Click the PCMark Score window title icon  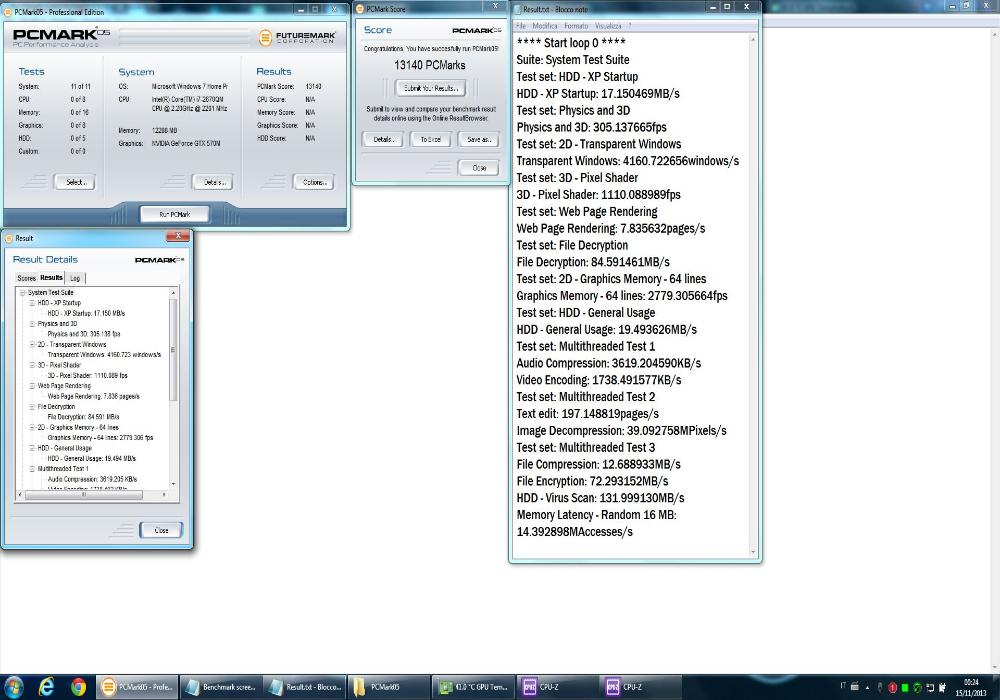coord(360,9)
